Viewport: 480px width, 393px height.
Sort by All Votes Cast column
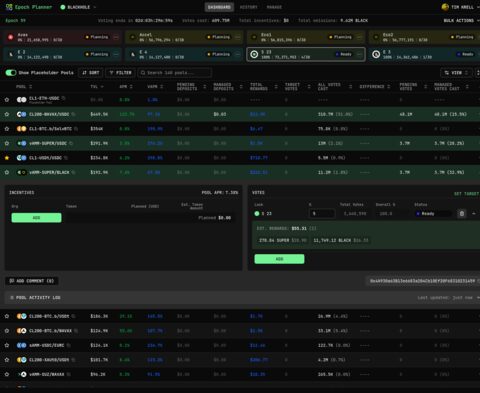pyautogui.click(x=335, y=87)
